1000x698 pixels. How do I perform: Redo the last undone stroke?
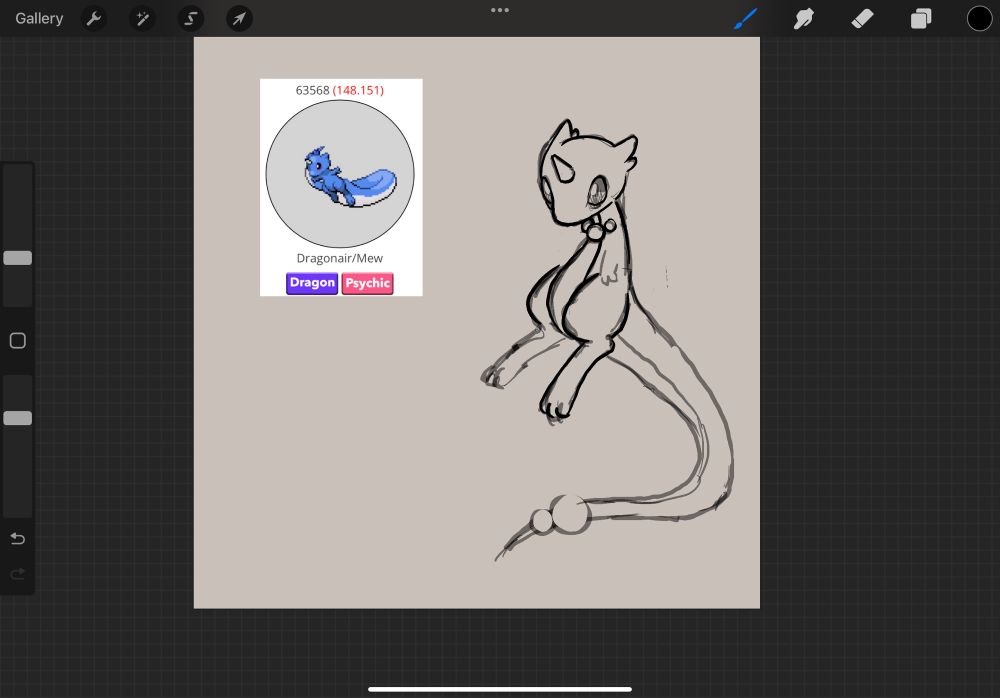coord(18,574)
